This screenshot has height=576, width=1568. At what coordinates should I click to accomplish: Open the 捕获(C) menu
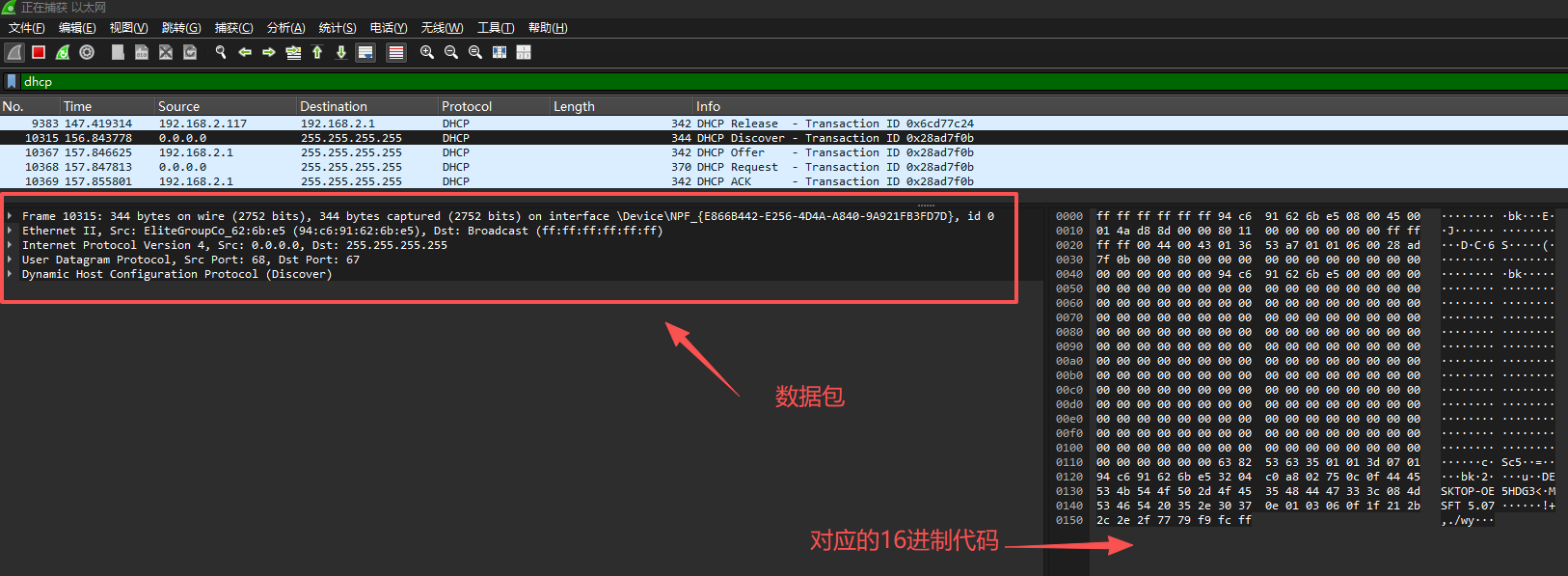pyautogui.click(x=233, y=28)
